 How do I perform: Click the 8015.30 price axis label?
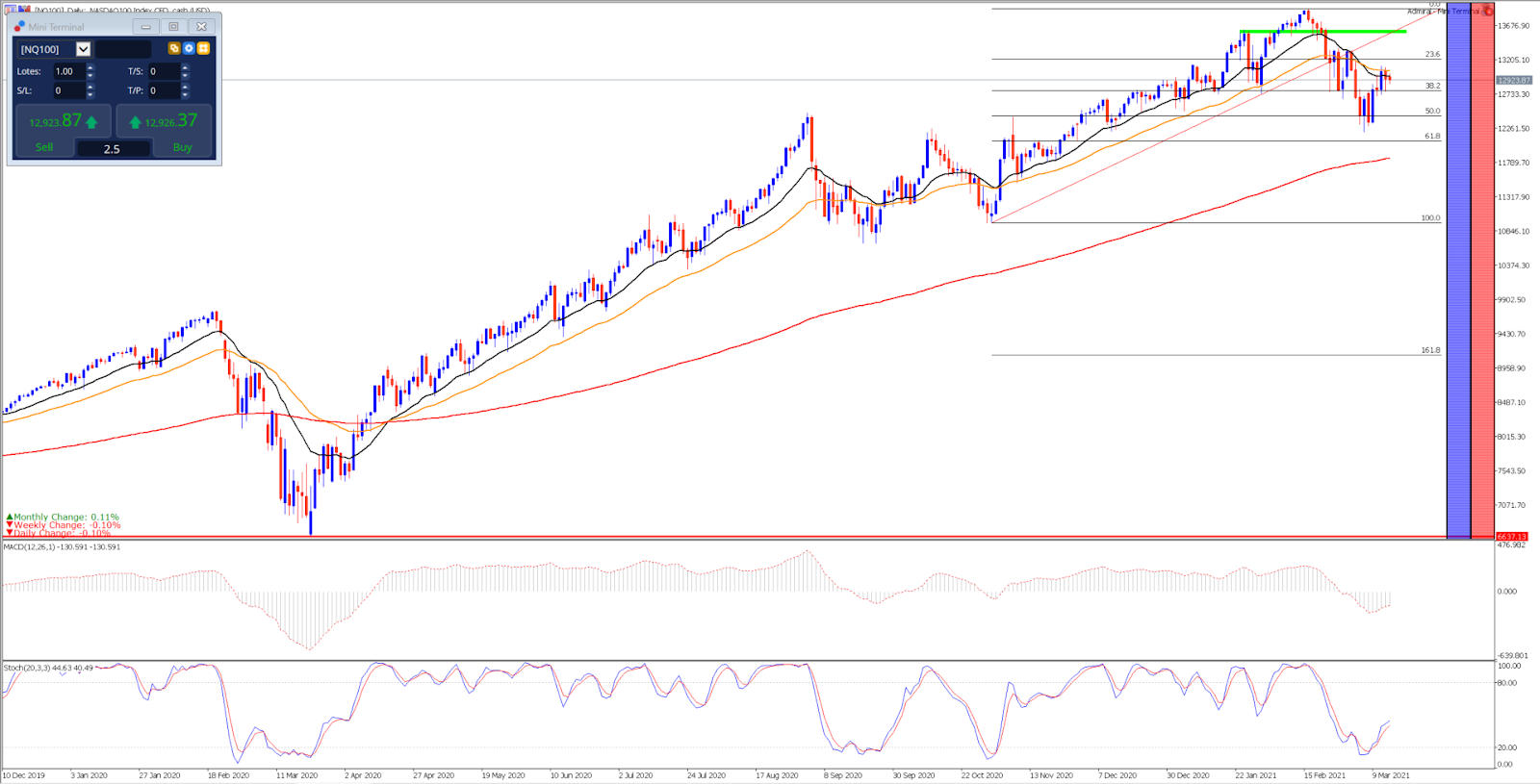click(x=1512, y=437)
